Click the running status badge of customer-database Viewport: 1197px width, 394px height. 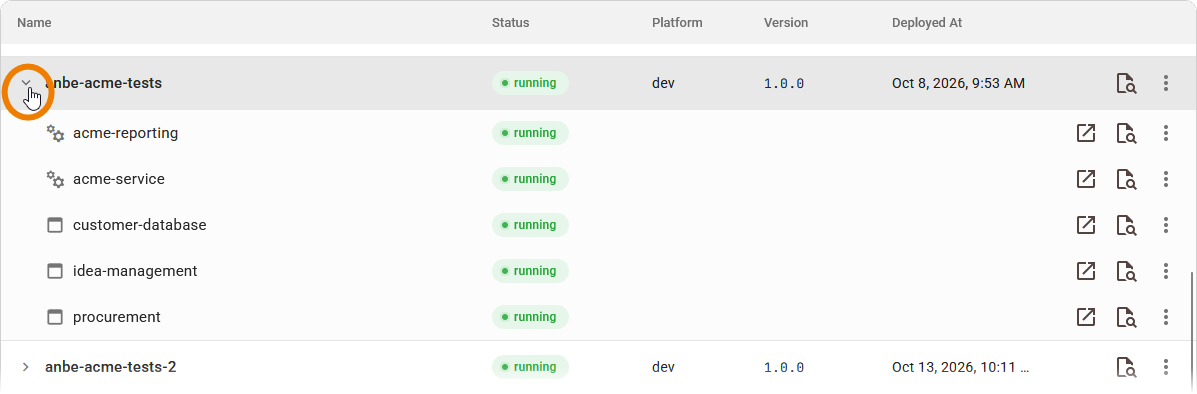tap(531, 225)
